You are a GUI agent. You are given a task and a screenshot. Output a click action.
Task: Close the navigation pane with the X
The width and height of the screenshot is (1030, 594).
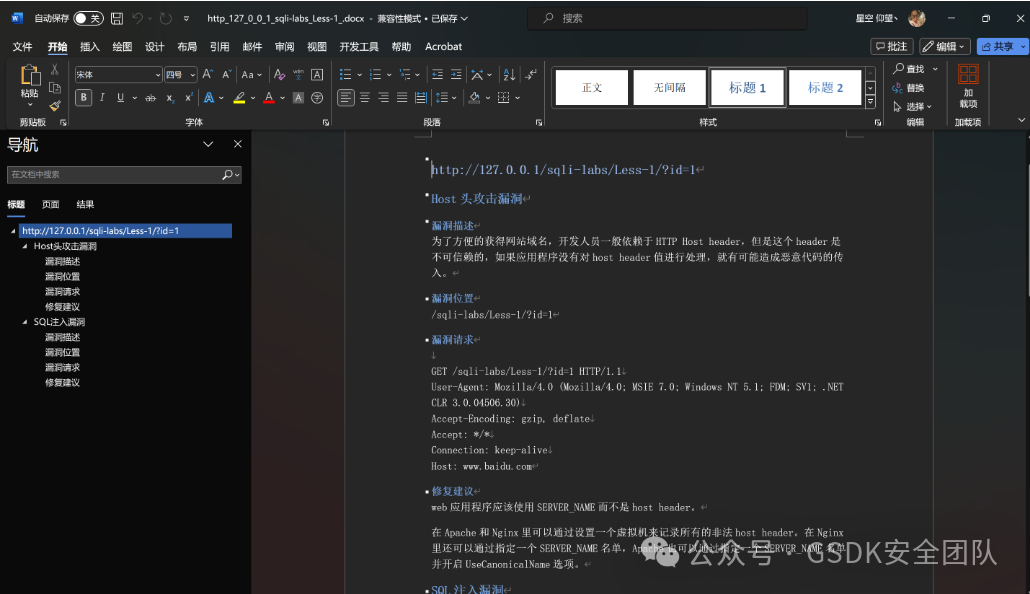click(x=238, y=144)
